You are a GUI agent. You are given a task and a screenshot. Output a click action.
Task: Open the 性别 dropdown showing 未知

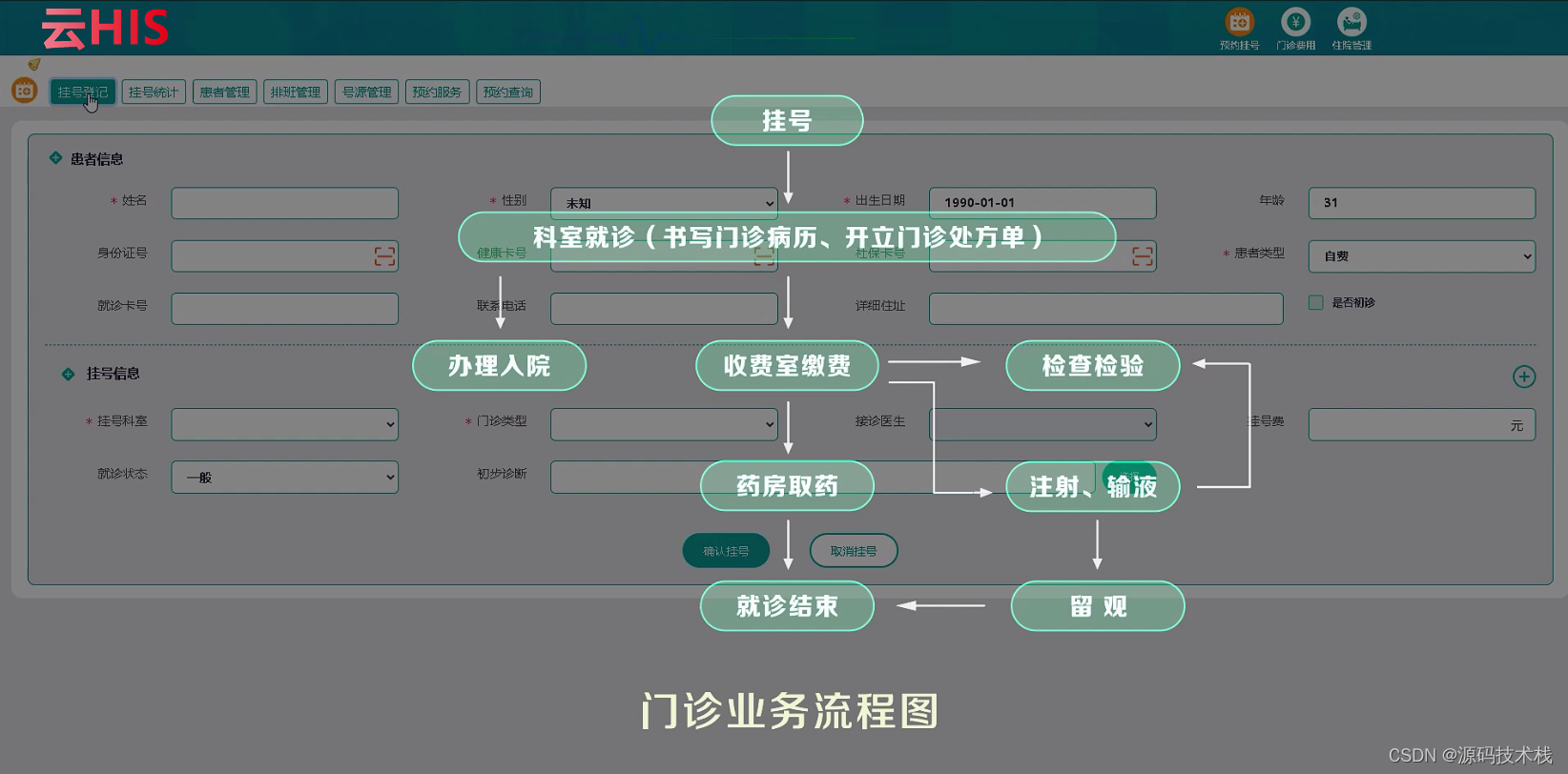click(x=664, y=203)
